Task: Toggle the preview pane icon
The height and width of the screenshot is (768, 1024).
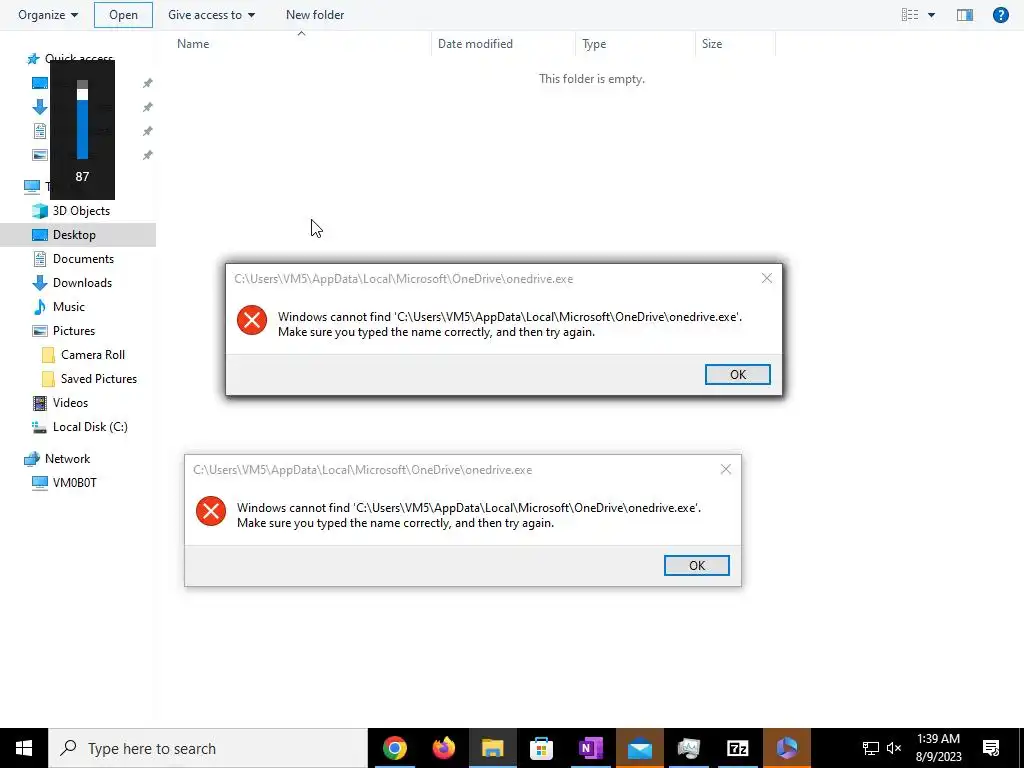Action: [965, 14]
